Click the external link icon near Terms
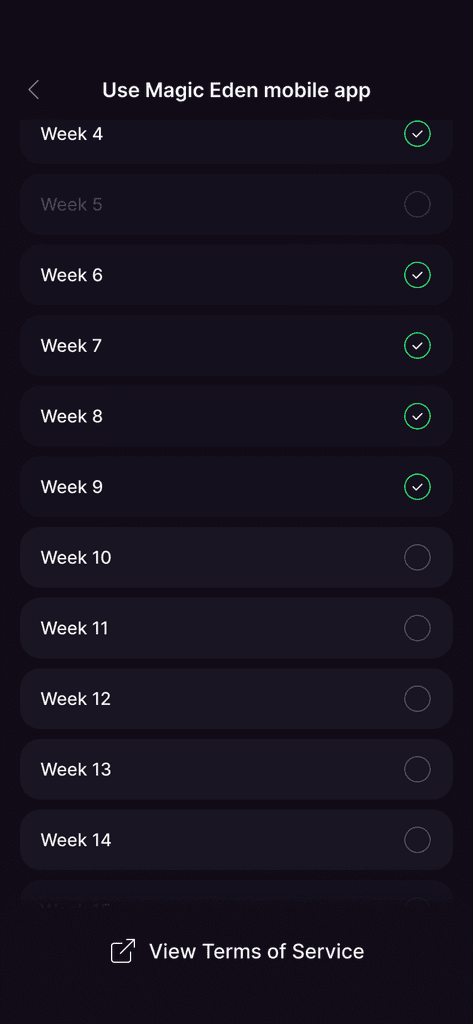 (123, 951)
